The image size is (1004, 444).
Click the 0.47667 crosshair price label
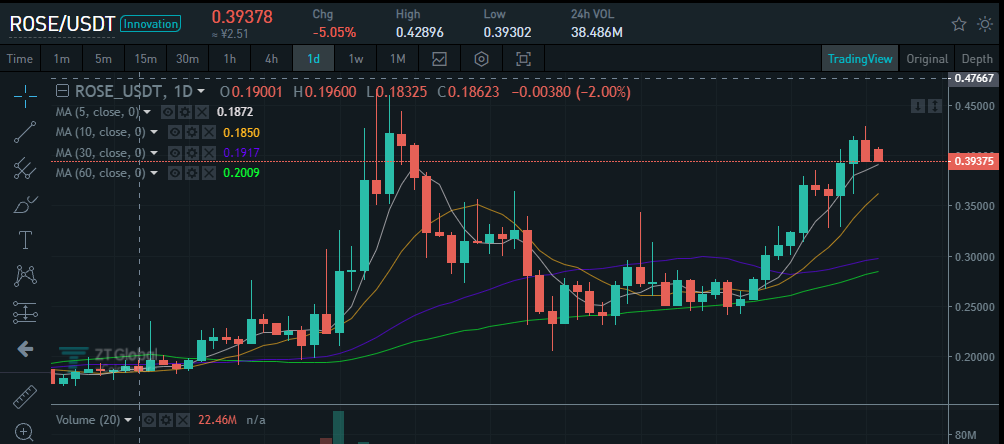pos(973,78)
